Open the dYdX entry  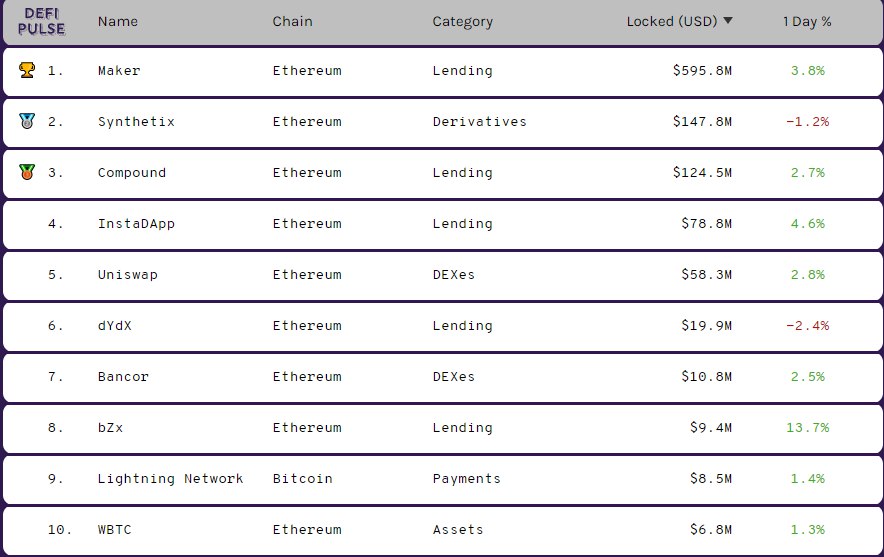[x=114, y=326]
